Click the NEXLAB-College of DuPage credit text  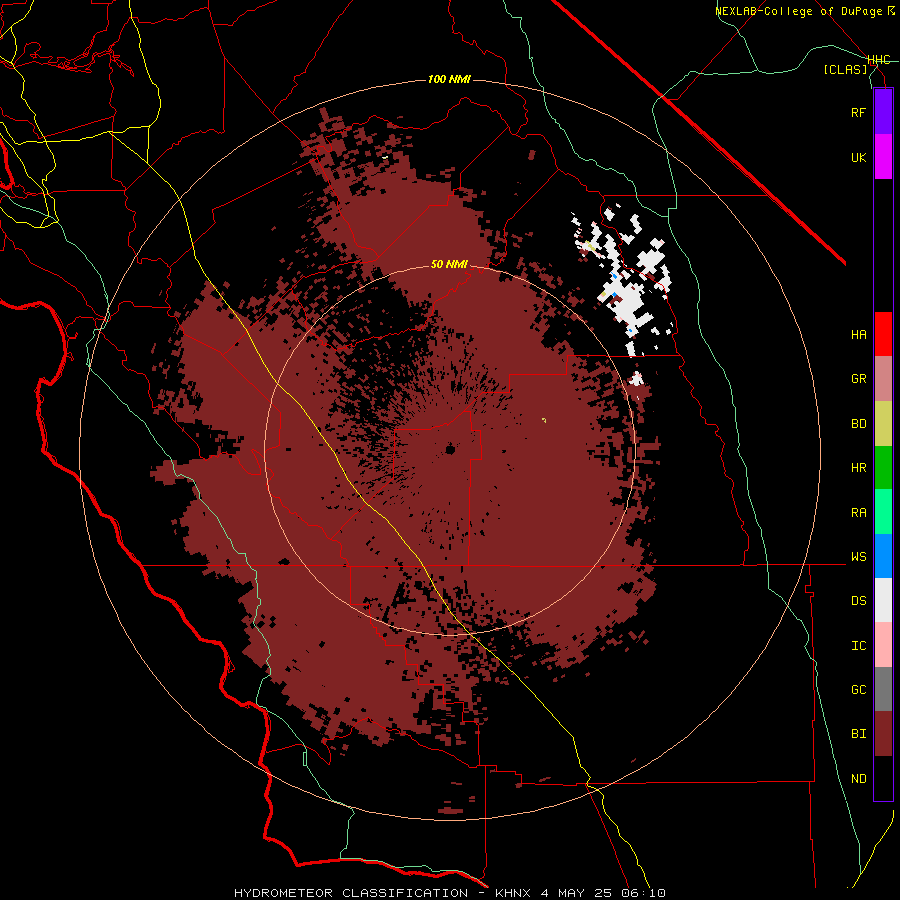tap(804, 11)
